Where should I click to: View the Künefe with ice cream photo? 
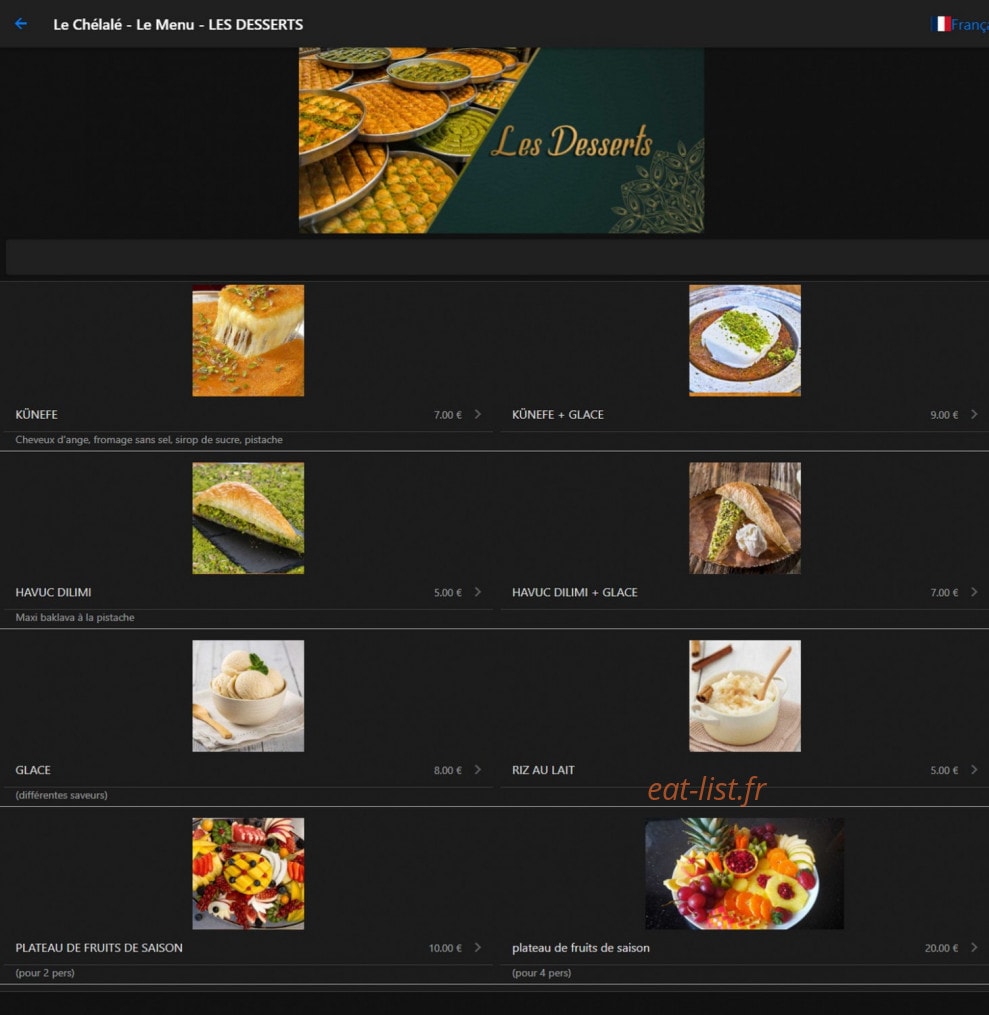745,340
